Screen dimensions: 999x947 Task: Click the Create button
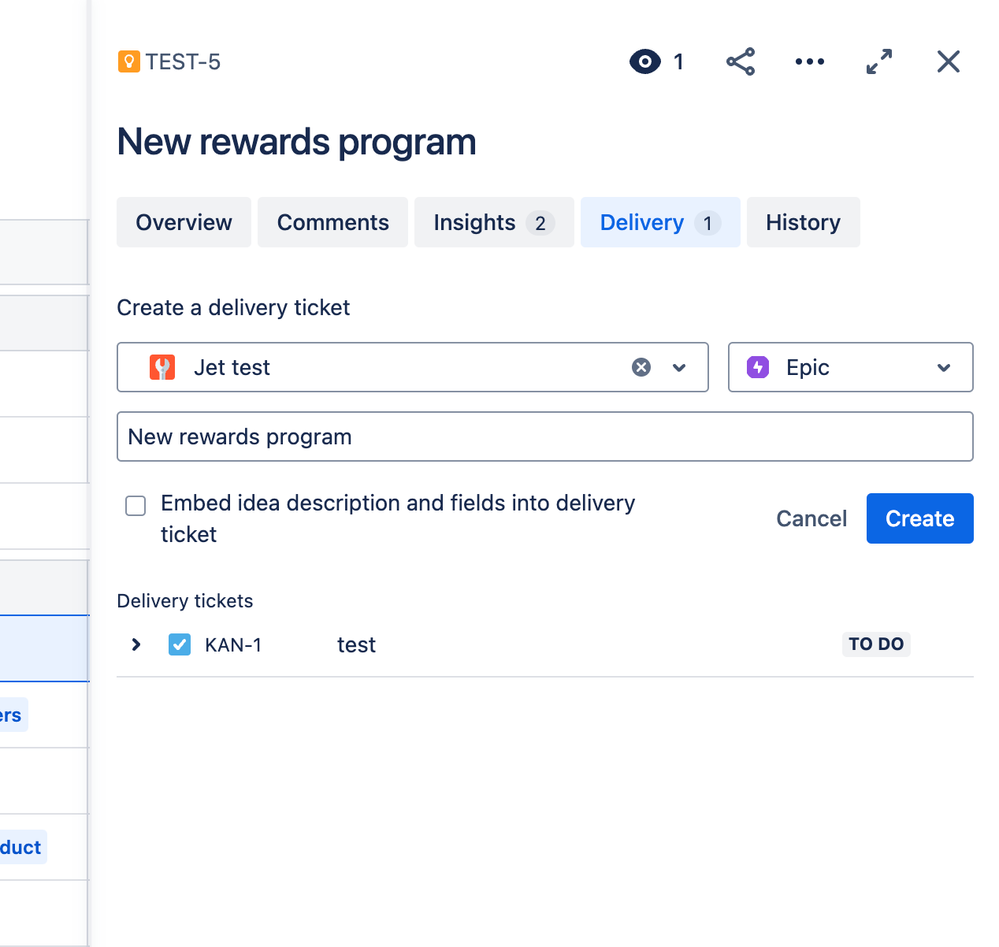pos(919,518)
